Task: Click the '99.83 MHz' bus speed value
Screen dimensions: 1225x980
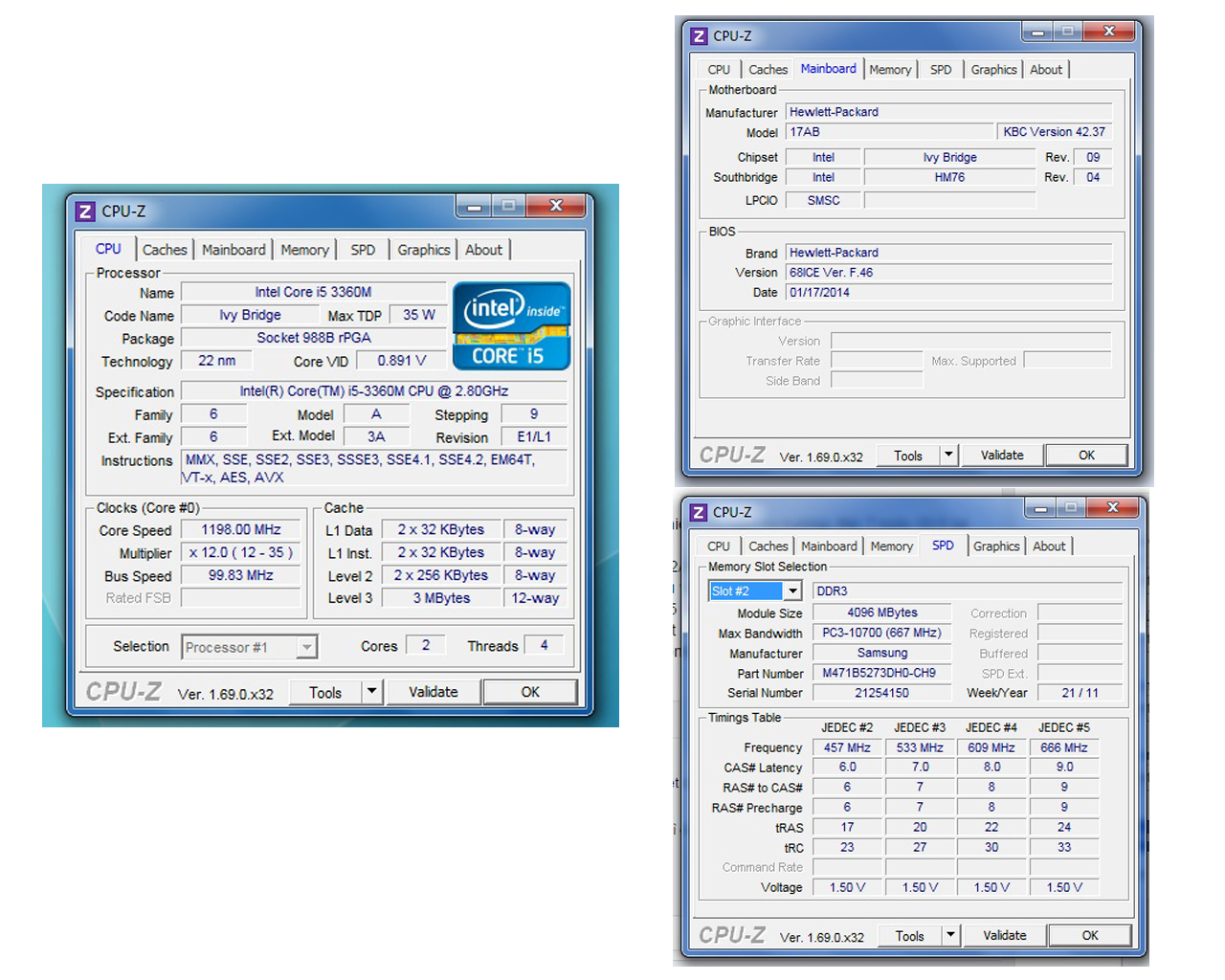Action: (x=241, y=575)
